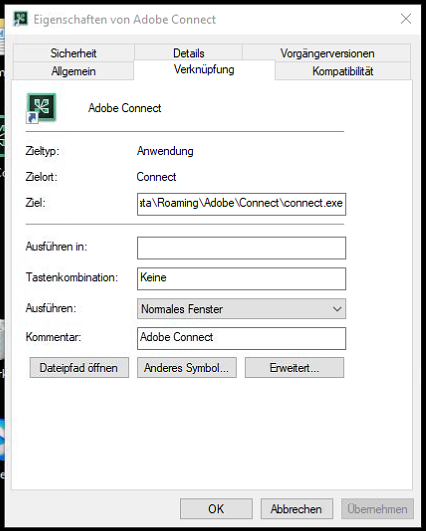This screenshot has width=426, height=531.
Task: Click the Zieltyp value Anwendung
Action: pyautogui.click(x=165, y=151)
